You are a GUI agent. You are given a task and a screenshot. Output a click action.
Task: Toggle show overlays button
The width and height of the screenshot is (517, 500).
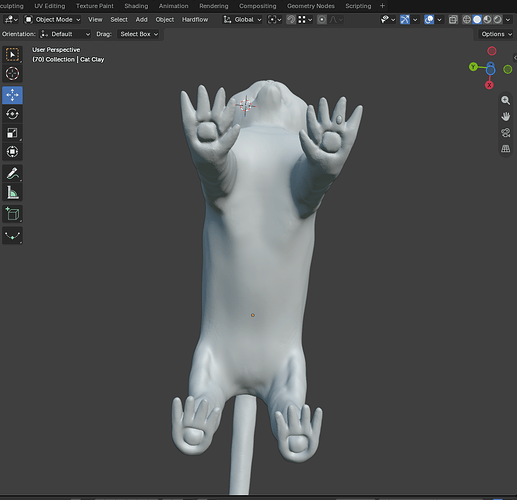pyautogui.click(x=429, y=20)
